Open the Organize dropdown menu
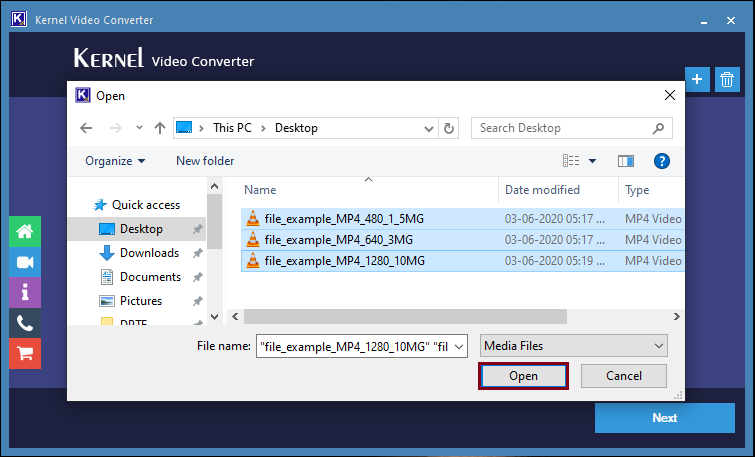The width and height of the screenshot is (755, 457). coord(115,161)
